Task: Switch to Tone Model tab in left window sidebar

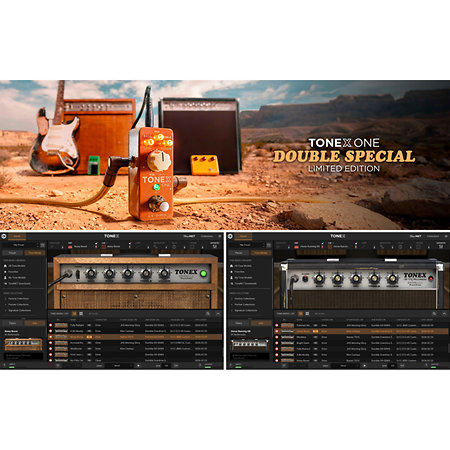Action: [34, 253]
